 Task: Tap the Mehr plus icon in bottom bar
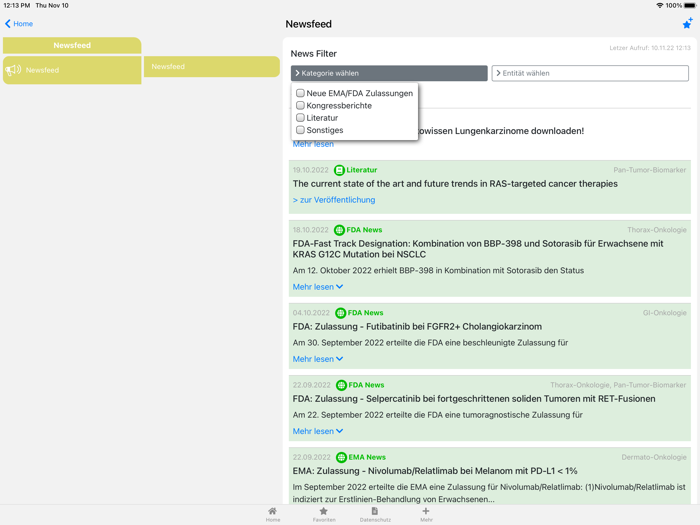click(426, 513)
